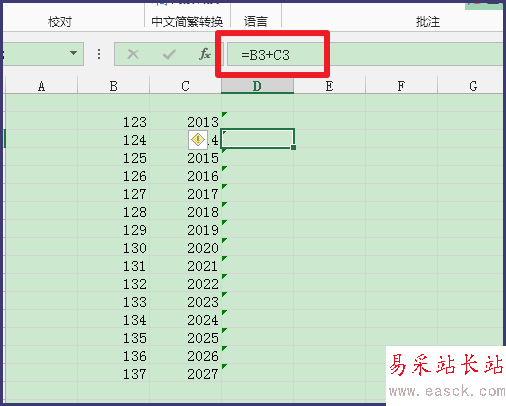
Task: Click cell with value 133
Action: pyautogui.click(x=113, y=301)
